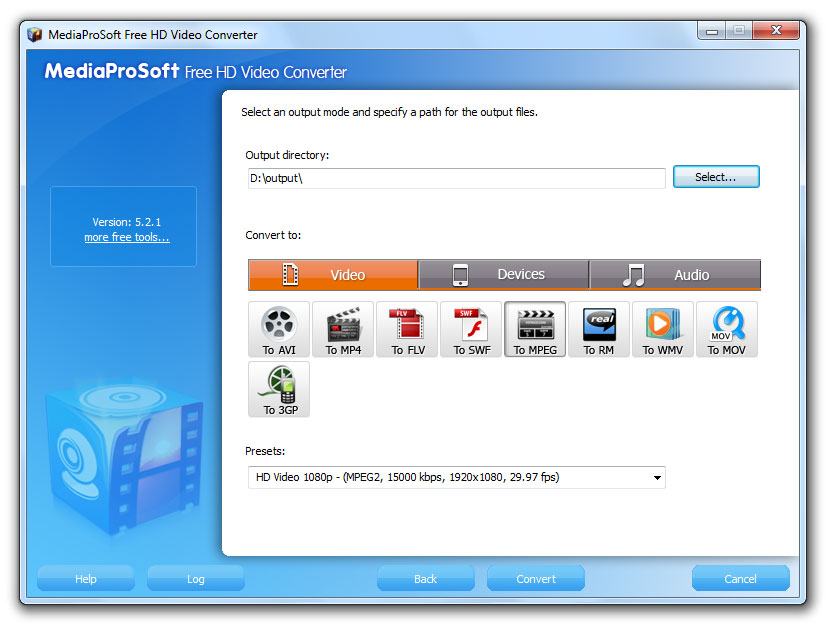Screen dimensions: 829x624
Task: Cancel the conversion wizard
Action: pos(741,579)
